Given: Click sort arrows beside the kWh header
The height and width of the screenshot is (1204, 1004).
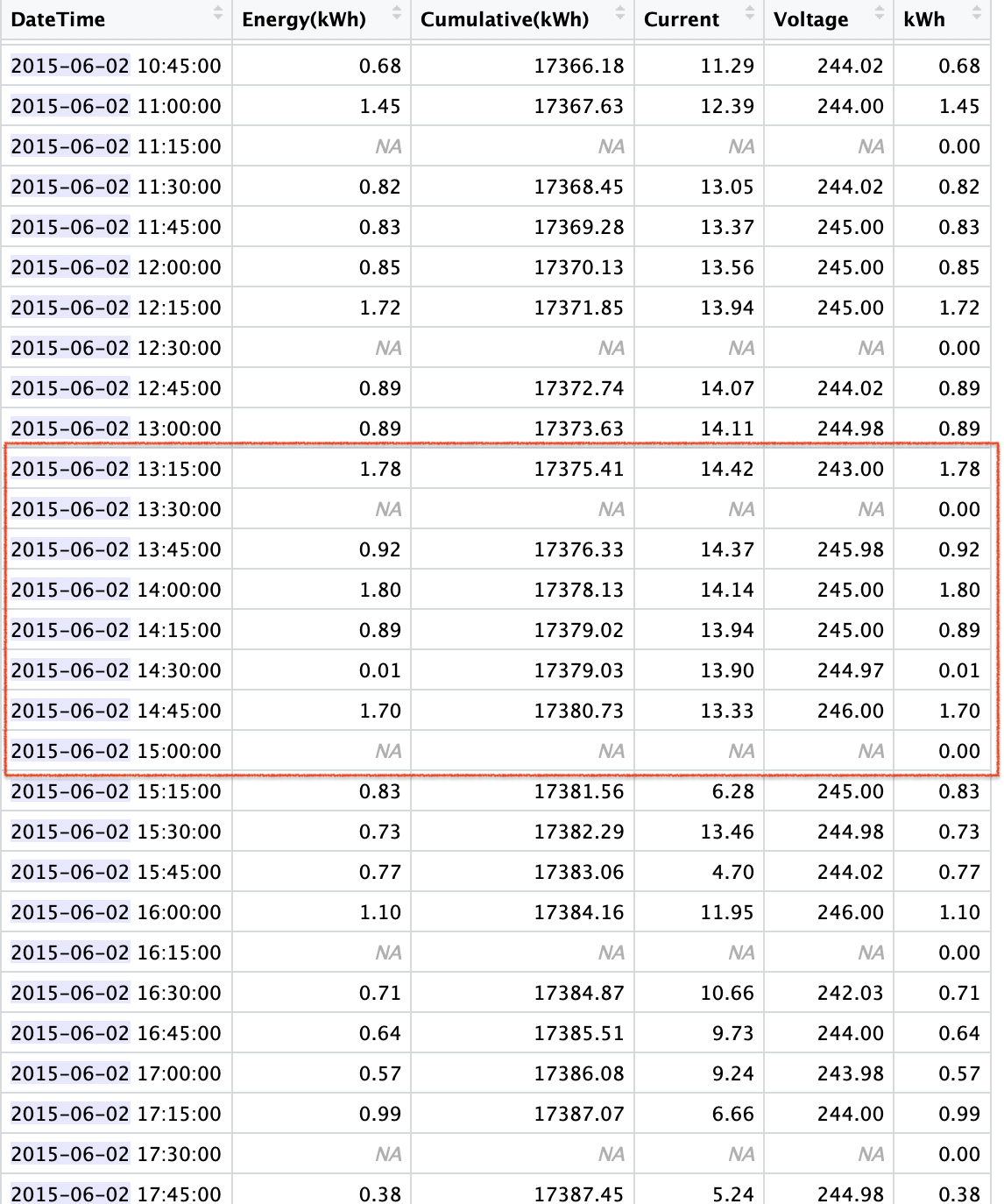Looking at the screenshot, I should click(977, 12).
